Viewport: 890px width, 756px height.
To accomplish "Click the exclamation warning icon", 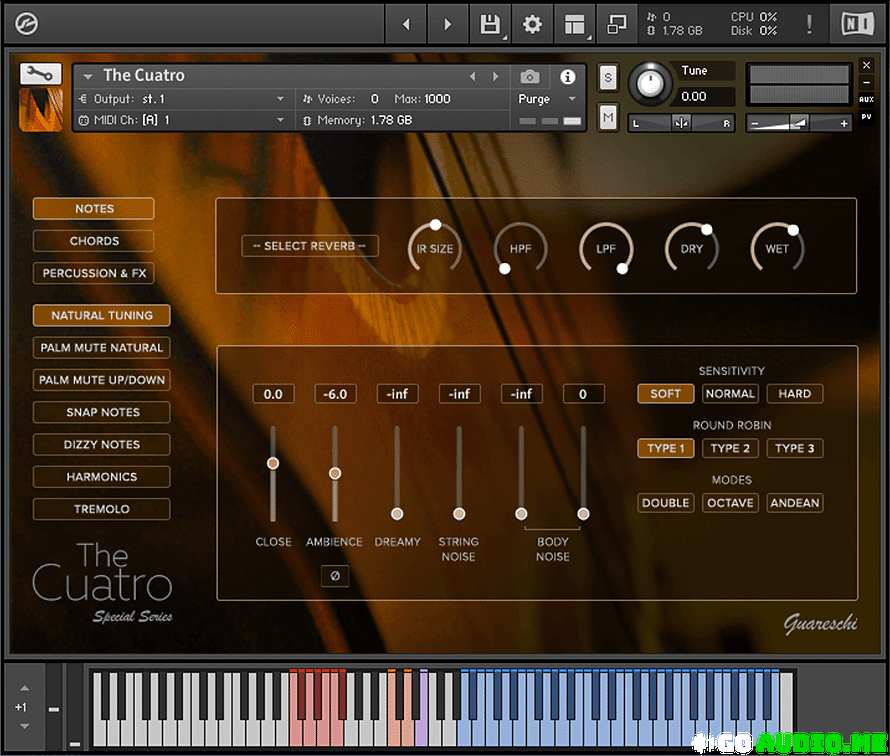I will coord(809,24).
